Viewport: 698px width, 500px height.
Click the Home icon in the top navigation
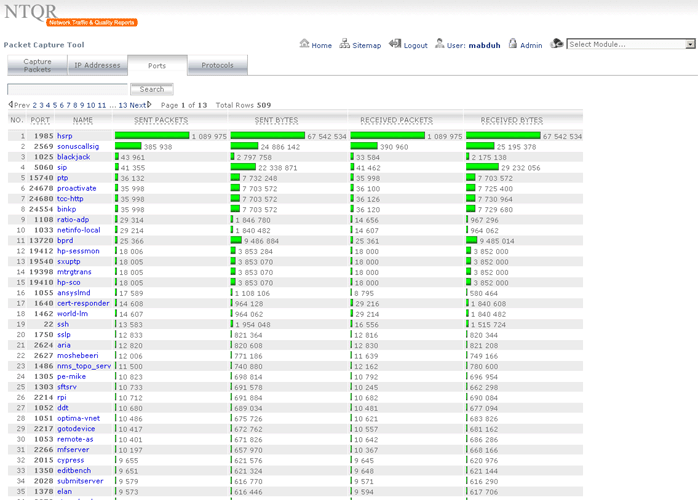pos(304,44)
